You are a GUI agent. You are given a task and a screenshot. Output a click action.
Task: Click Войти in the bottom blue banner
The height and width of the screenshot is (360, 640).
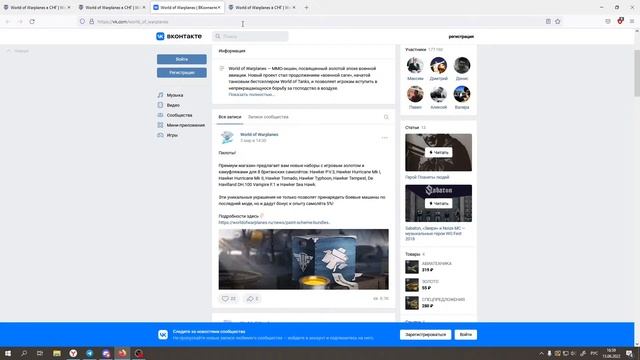click(466, 335)
